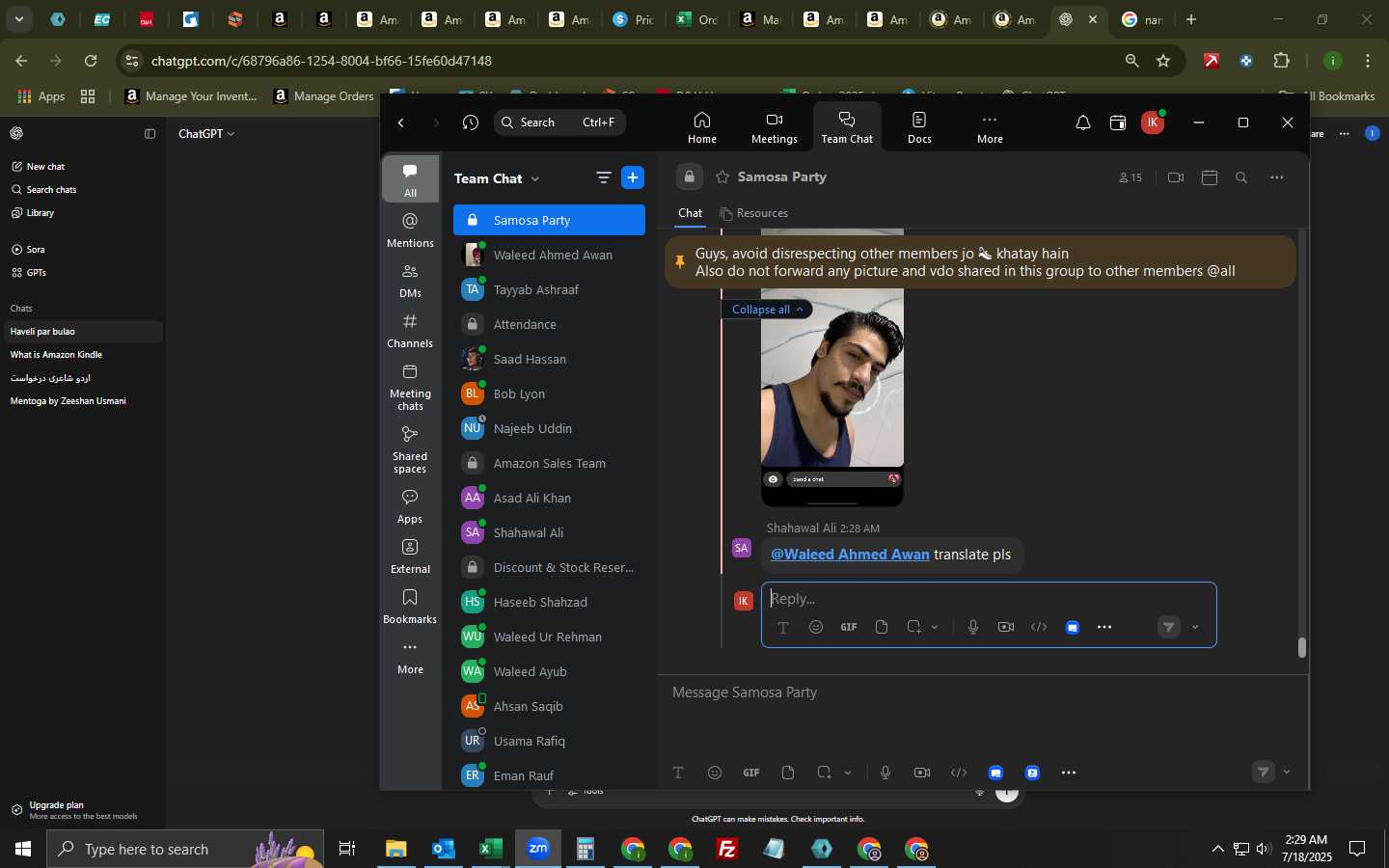Open the schedule calendar icon in chat header
Viewport: 1389px width, 868px height.
[1210, 177]
